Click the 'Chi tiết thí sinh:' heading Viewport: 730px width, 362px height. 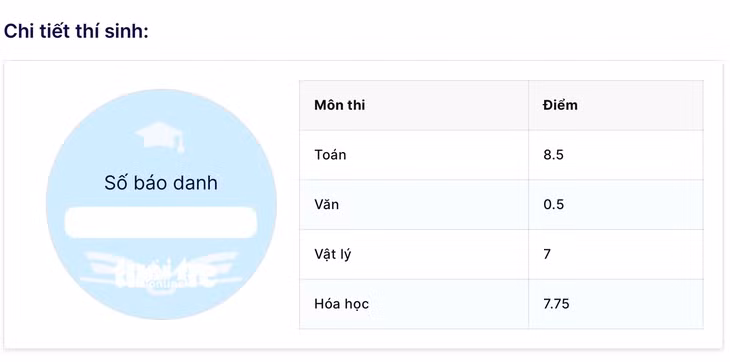click(x=76, y=32)
